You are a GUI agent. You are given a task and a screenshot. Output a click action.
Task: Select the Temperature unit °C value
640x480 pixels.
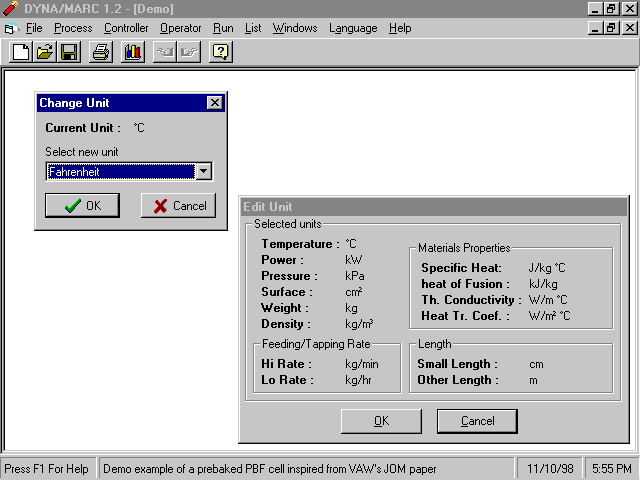pos(351,244)
